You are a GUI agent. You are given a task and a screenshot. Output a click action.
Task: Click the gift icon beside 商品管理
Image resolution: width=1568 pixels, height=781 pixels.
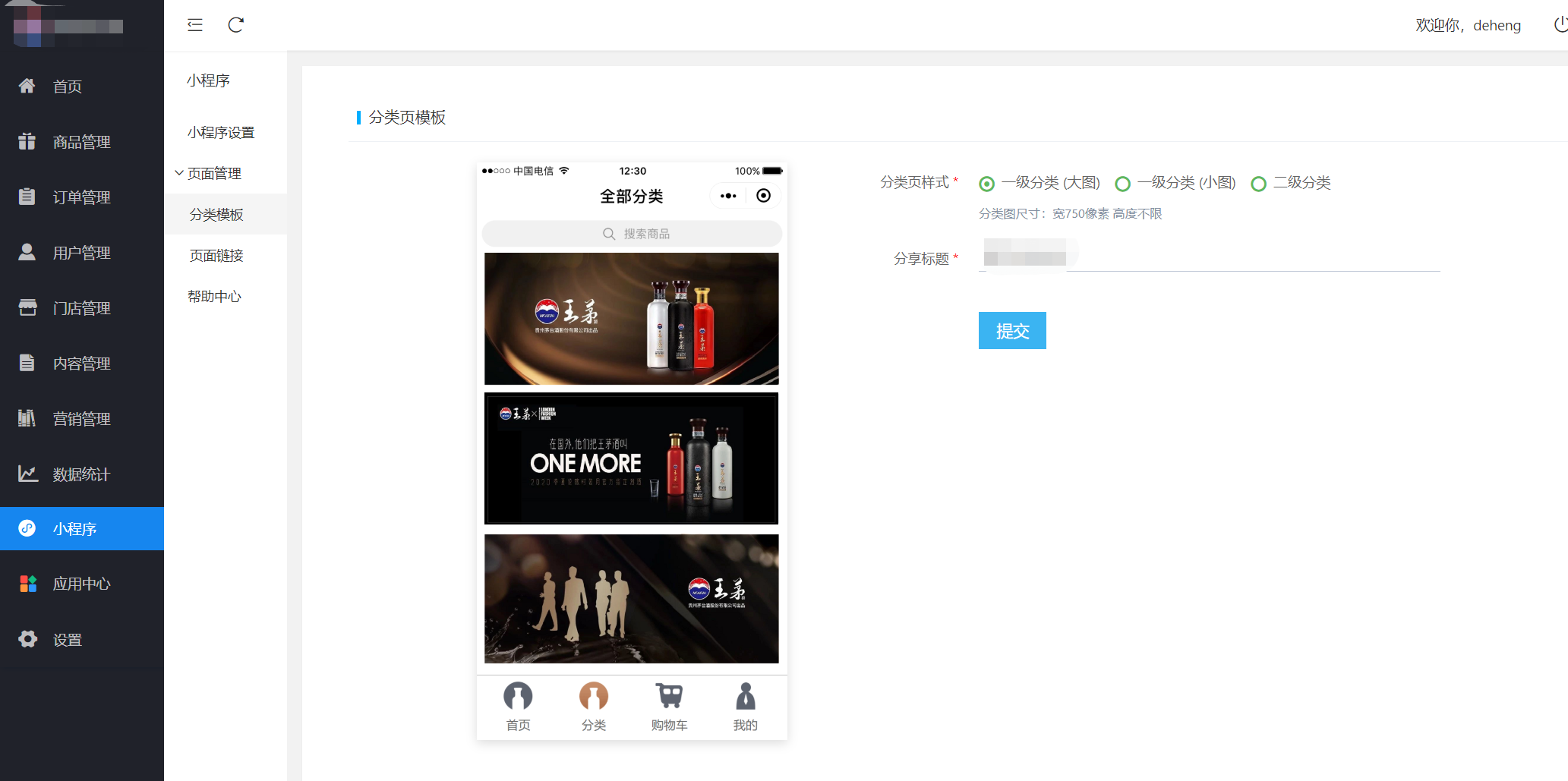point(27,141)
